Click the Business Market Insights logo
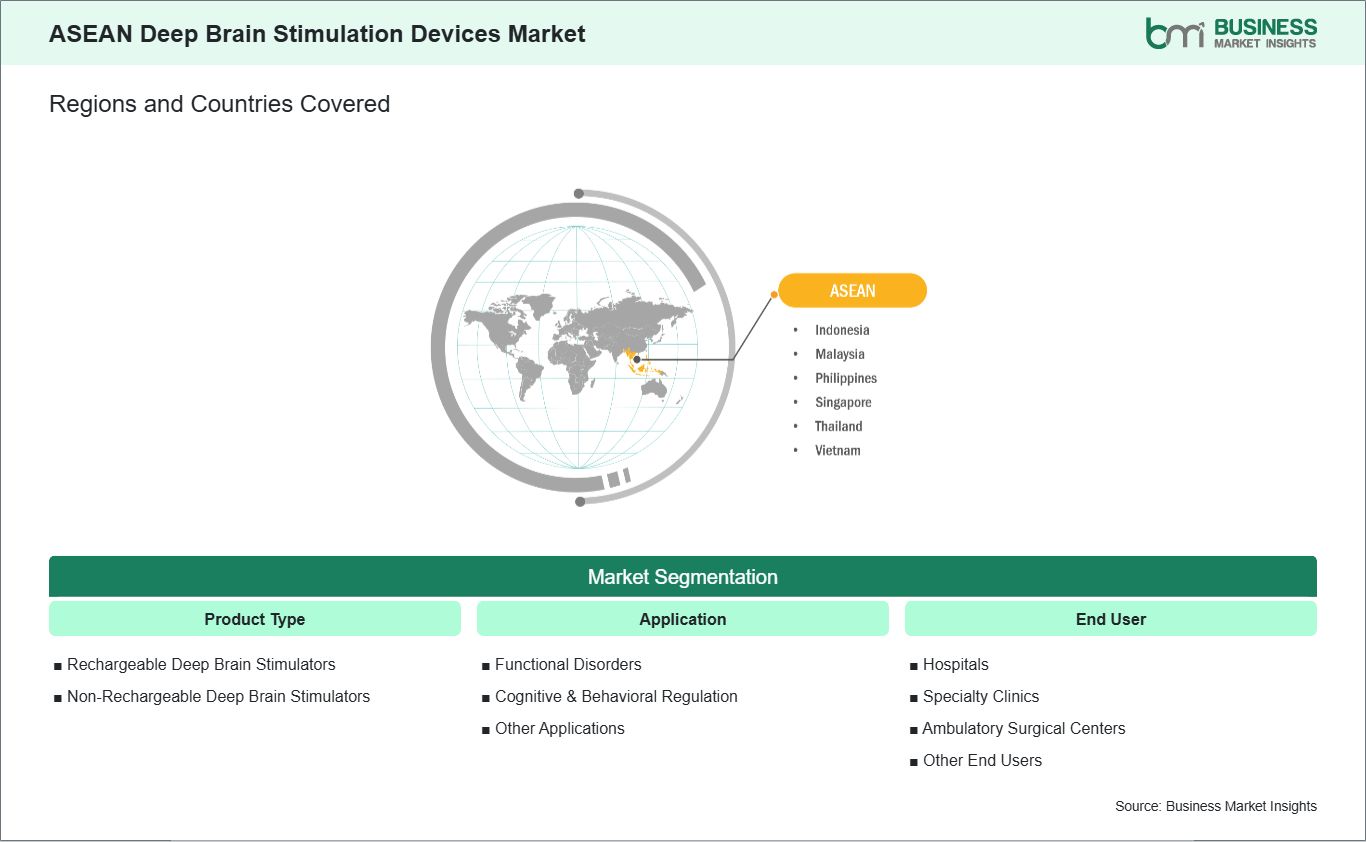Viewport: 1366px width, 842px height. coord(1231,33)
